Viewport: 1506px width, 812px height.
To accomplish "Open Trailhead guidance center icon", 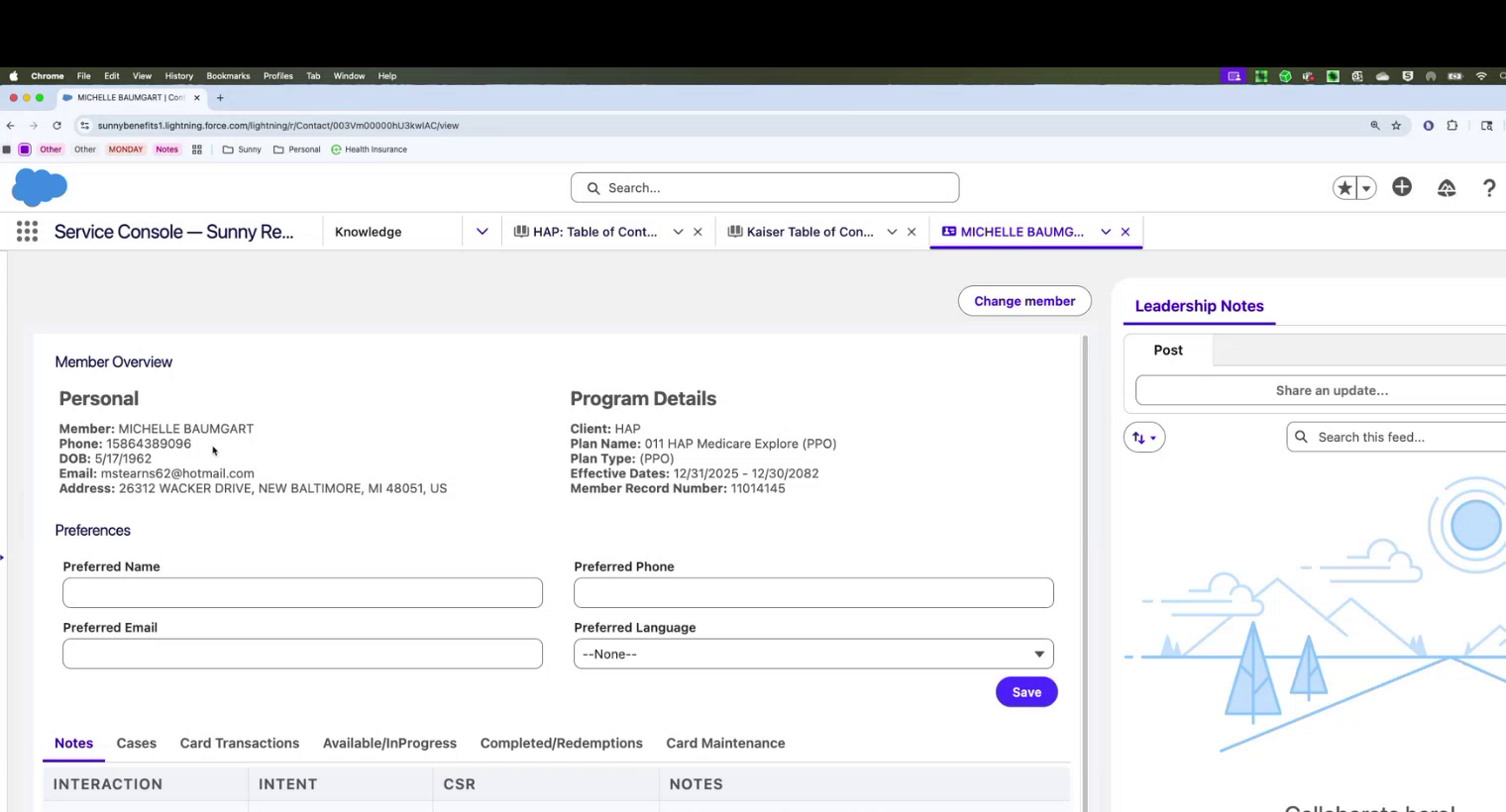I will (x=1446, y=188).
